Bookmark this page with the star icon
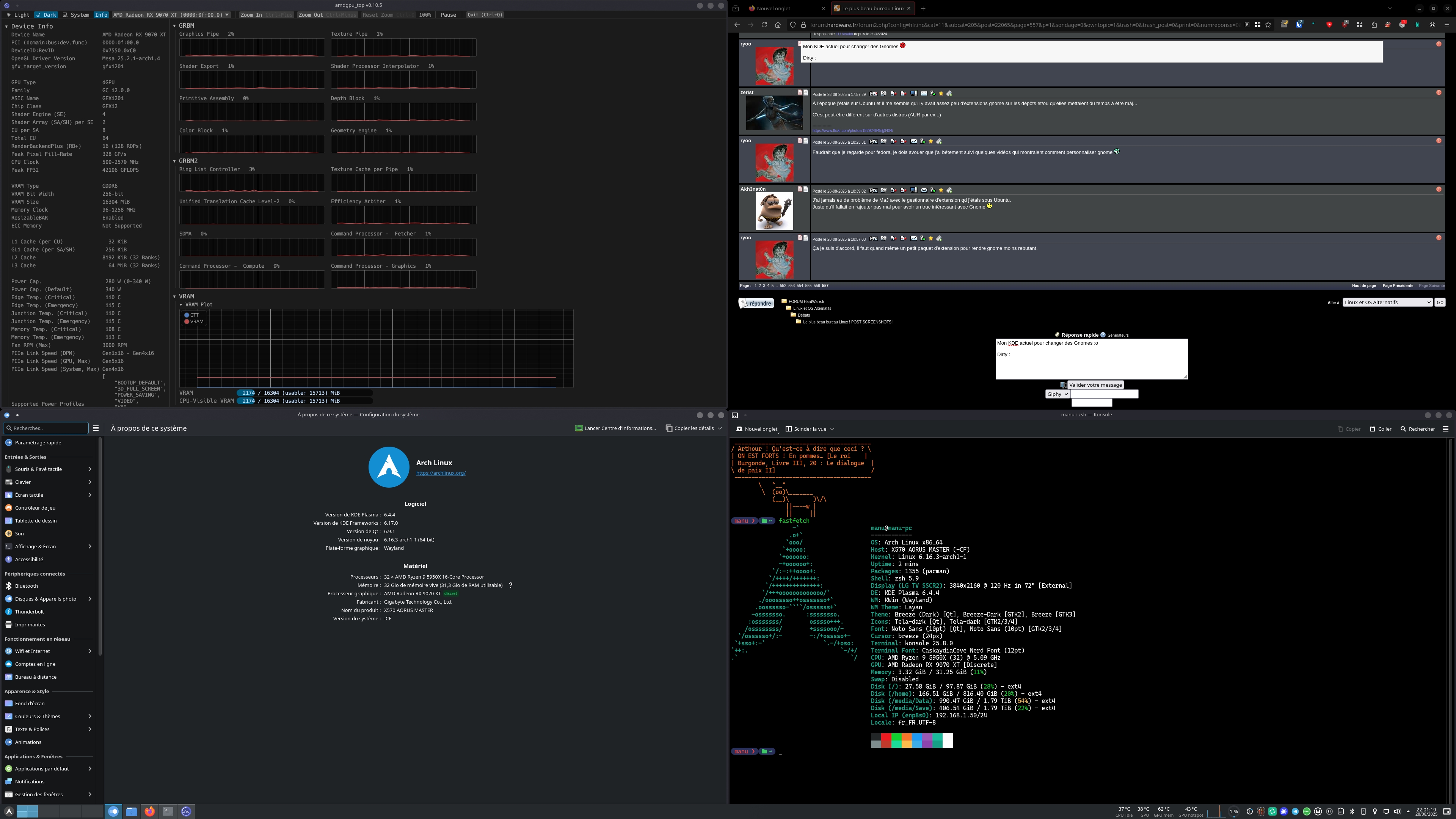The image size is (1456, 819). point(1269,25)
